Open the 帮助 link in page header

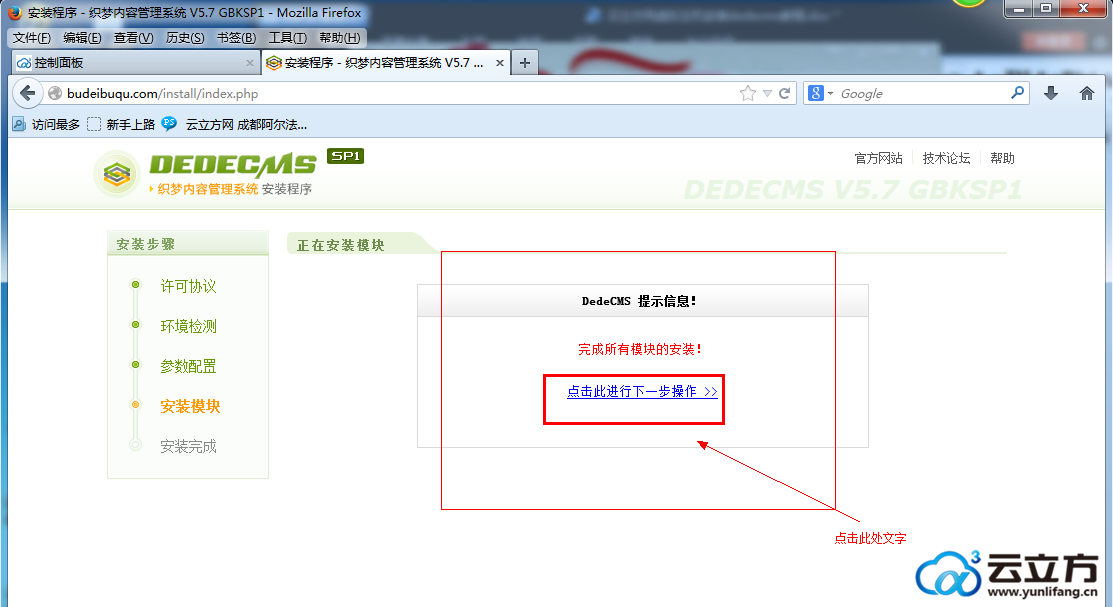pyautogui.click(x=1002, y=158)
